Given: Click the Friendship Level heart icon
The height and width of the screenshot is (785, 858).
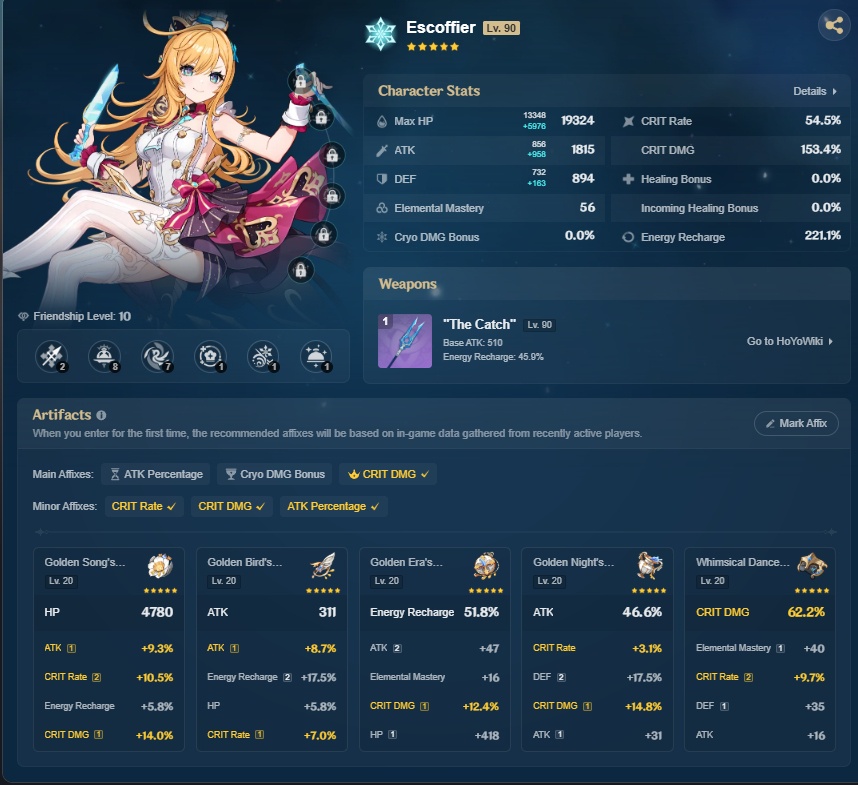Looking at the screenshot, I should click(x=23, y=317).
